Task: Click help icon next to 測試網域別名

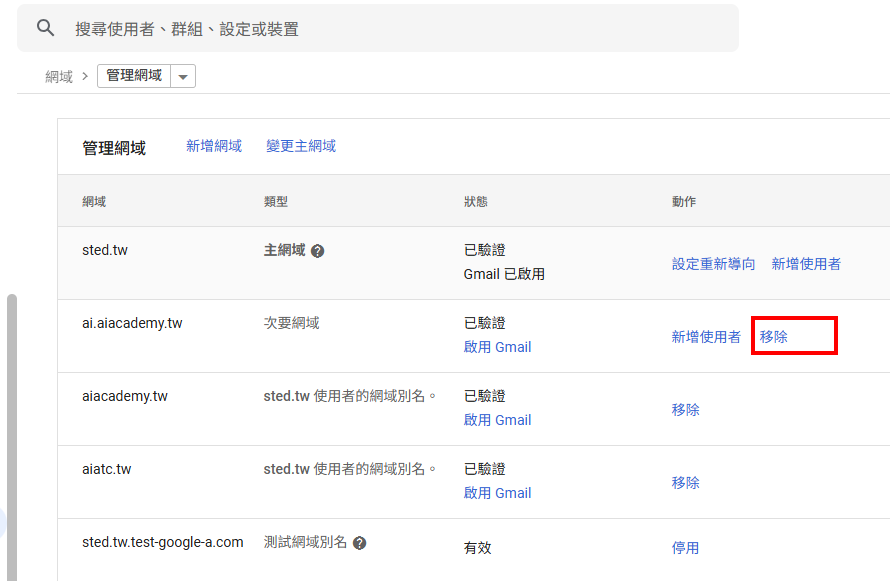Action: (x=359, y=543)
